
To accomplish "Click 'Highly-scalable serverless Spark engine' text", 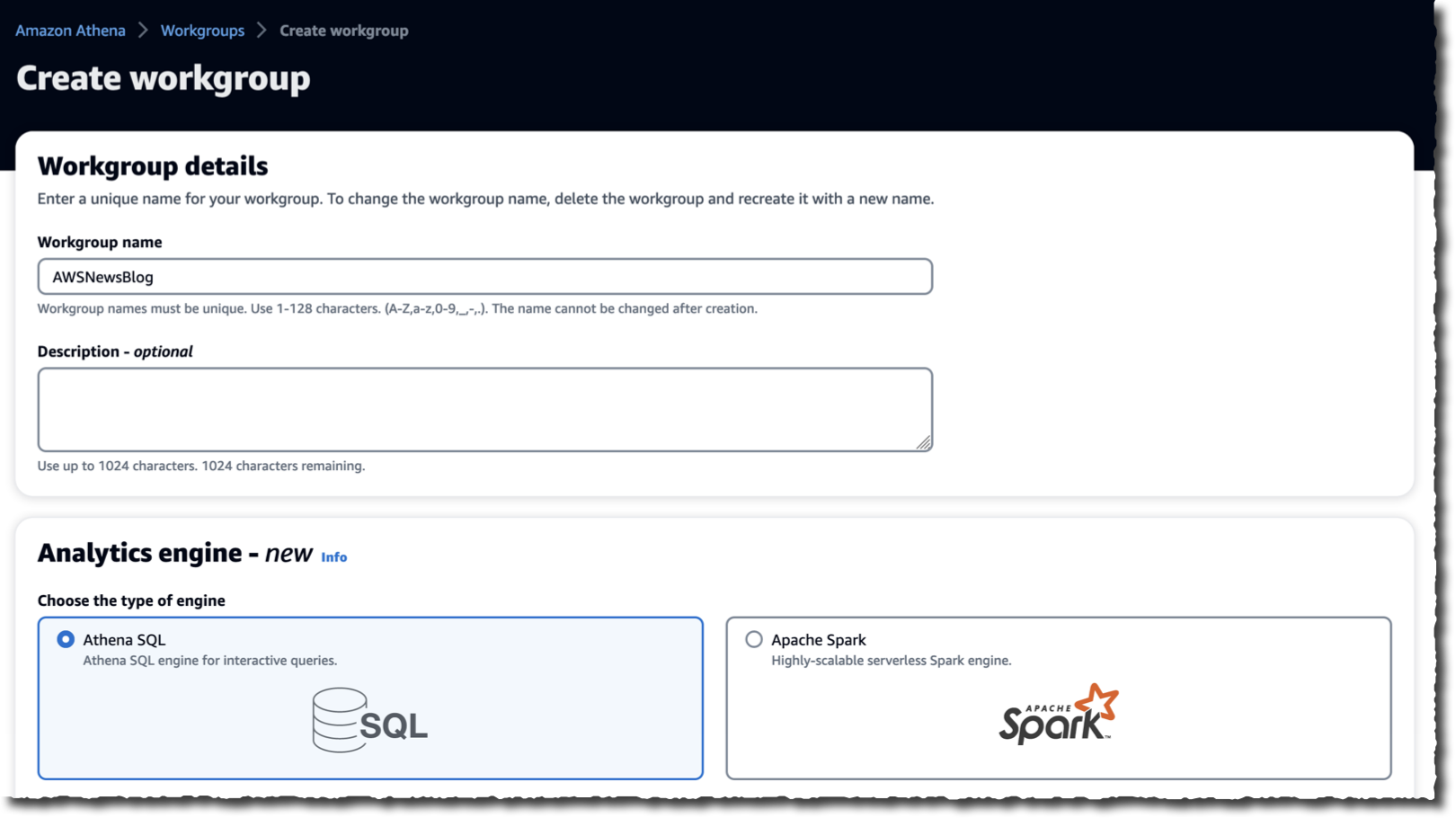I will pyautogui.click(x=892, y=661).
